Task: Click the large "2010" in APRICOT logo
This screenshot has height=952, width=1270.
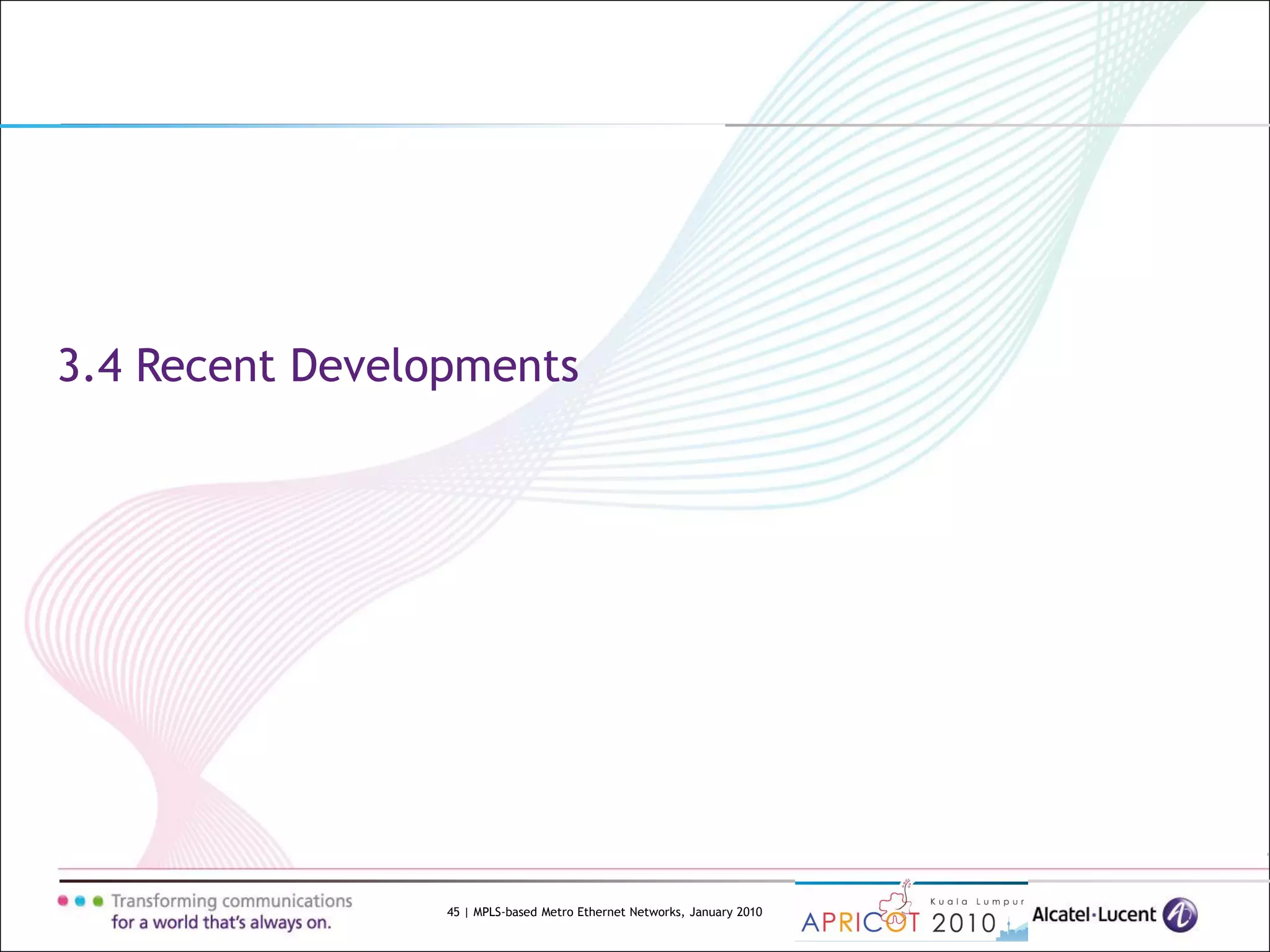Action: tap(964, 923)
